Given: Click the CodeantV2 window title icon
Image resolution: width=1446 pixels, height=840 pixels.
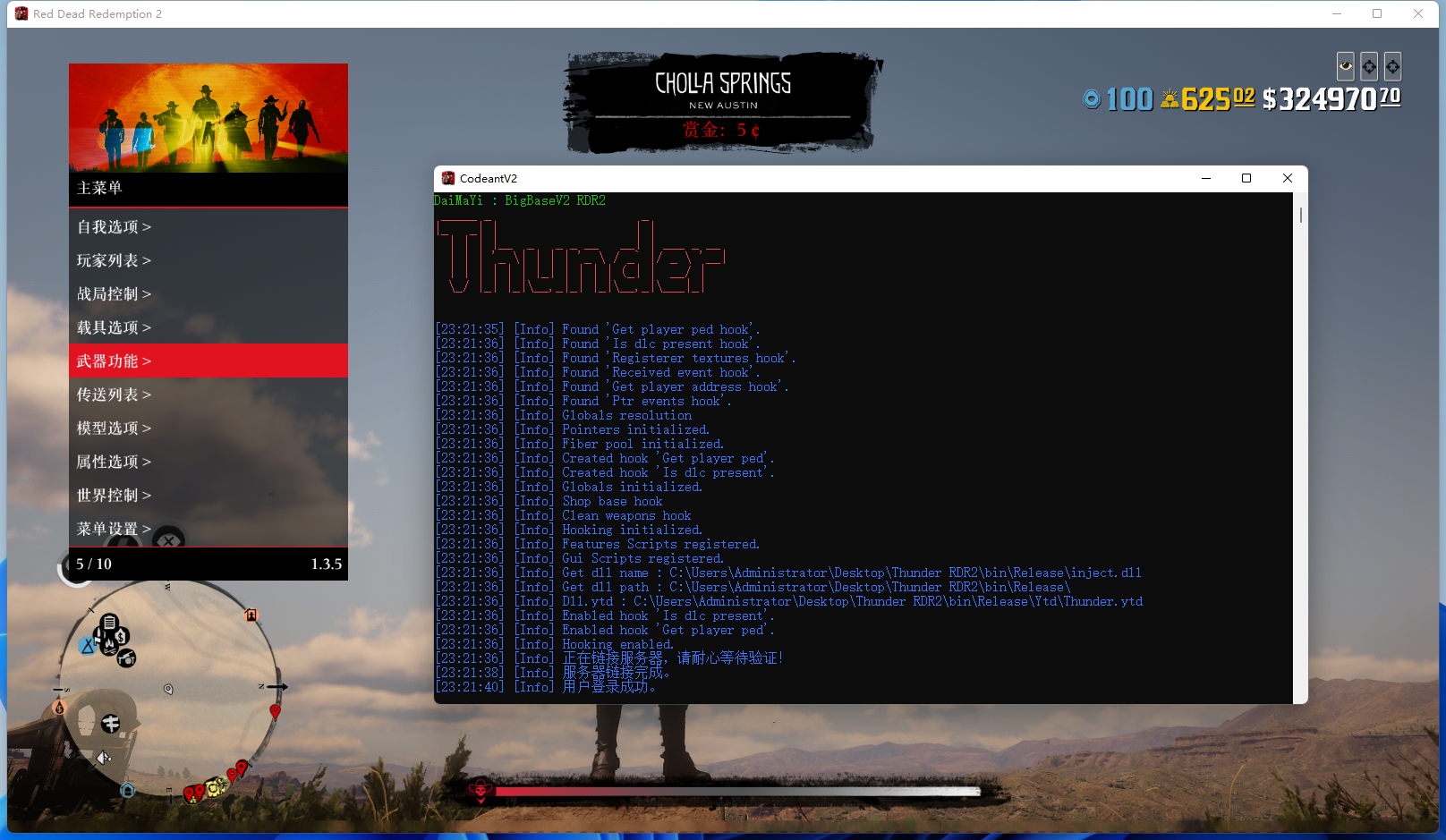Looking at the screenshot, I should 448,178.
